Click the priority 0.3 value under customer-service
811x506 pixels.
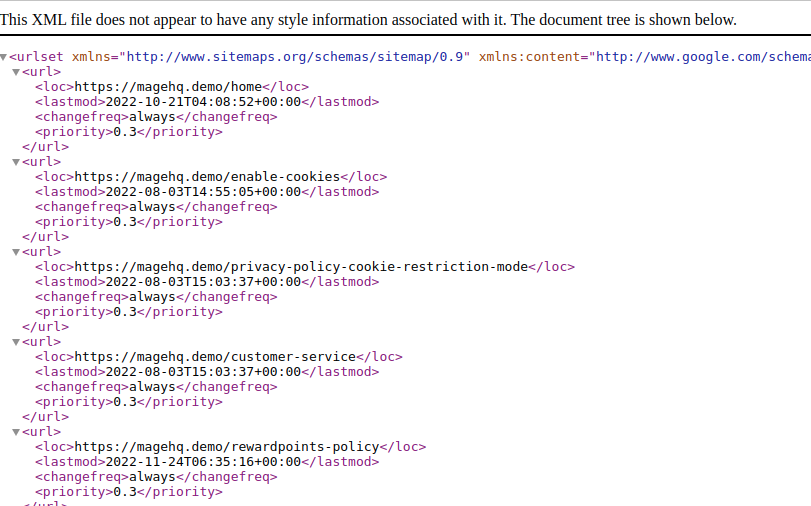(125, 401)
